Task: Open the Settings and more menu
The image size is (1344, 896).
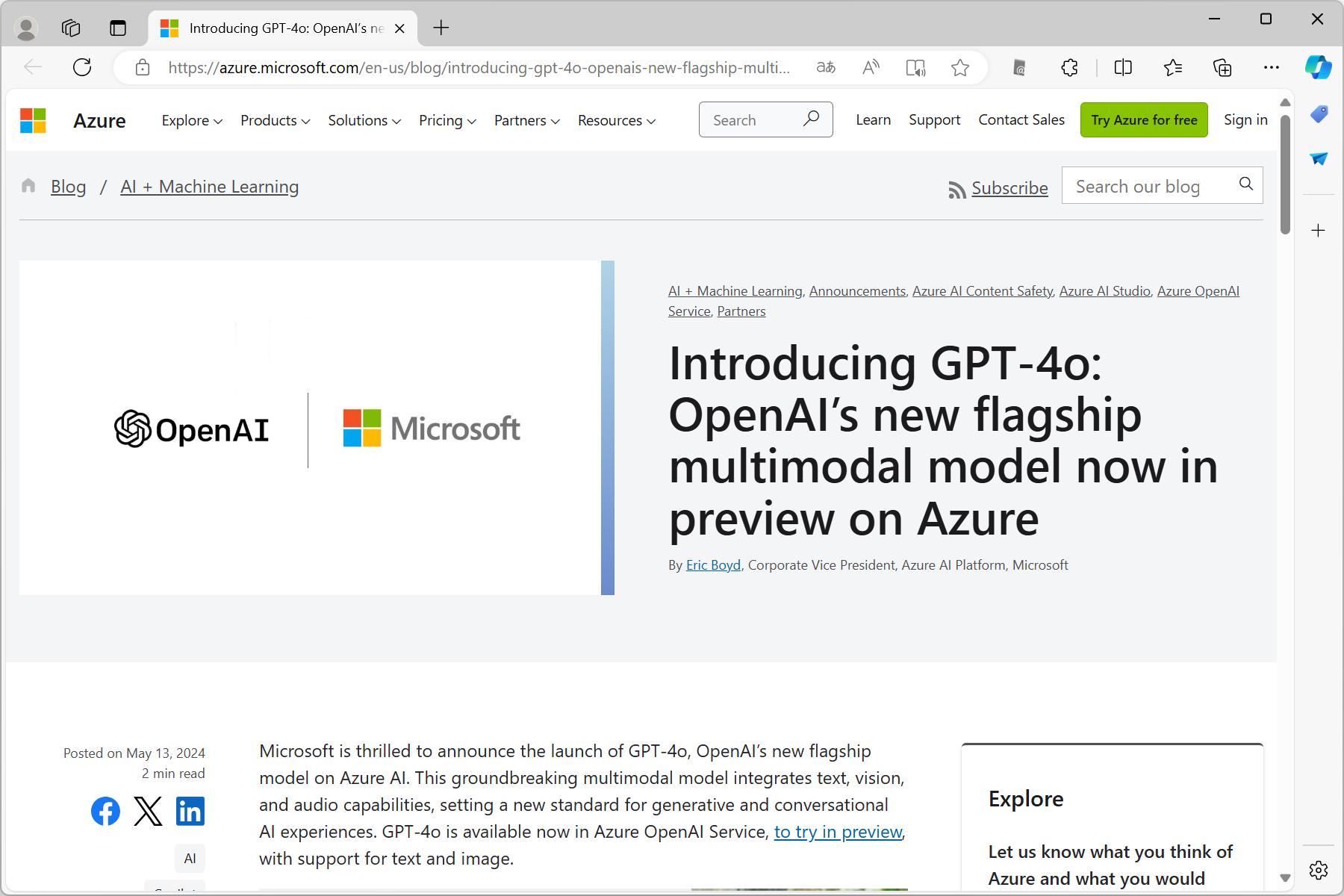Action: tap(1272, 68)
